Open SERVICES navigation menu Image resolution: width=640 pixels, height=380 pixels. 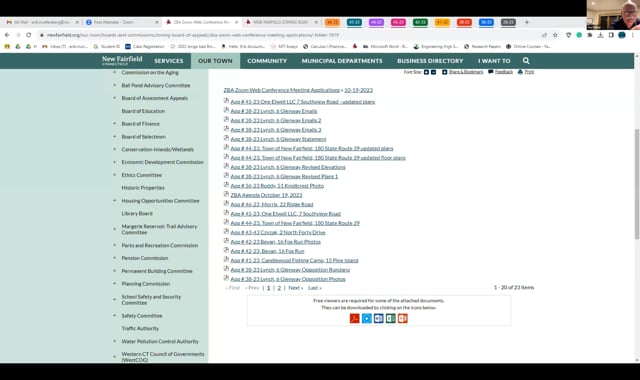tap(169, 61)
